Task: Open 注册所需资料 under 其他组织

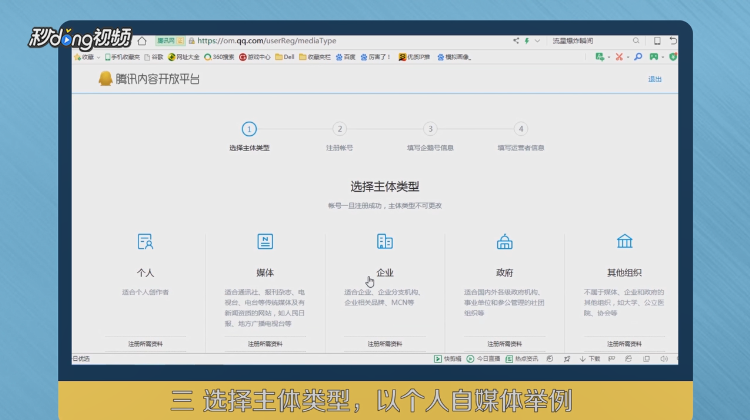Action: point(624,344)
